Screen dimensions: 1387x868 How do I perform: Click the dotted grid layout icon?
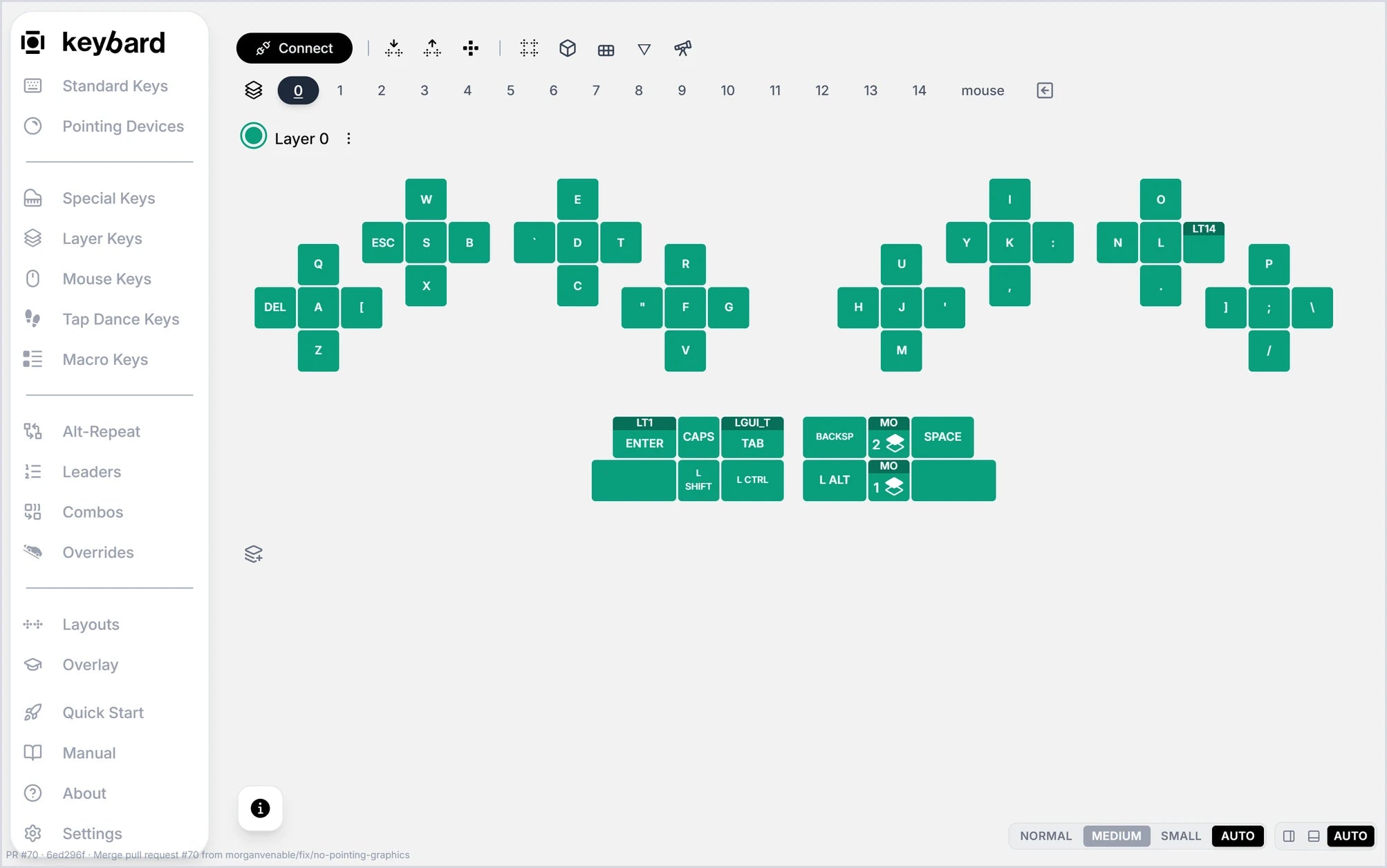pyautogui.click(x=529, y=48)
